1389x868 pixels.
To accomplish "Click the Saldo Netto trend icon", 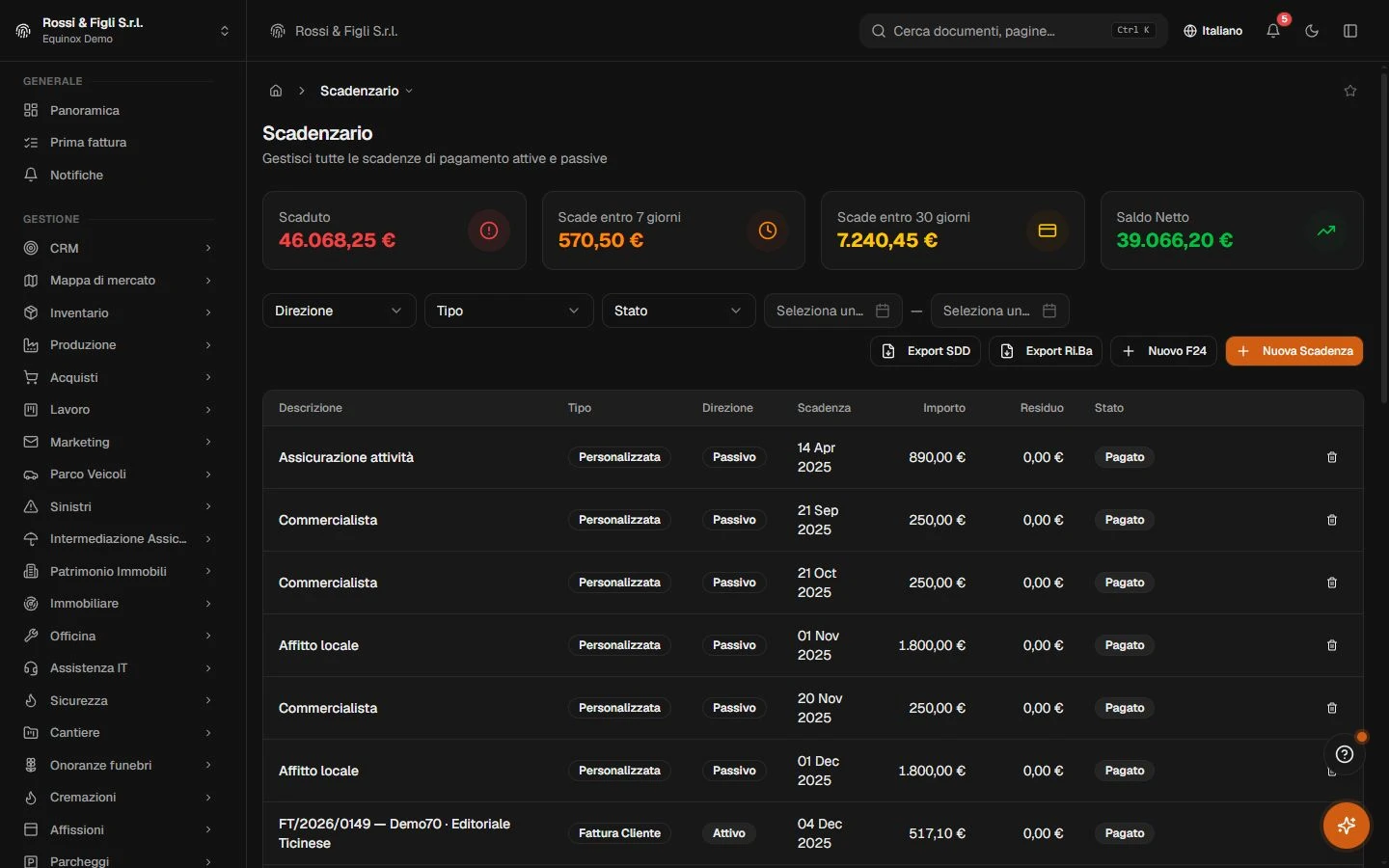I will [x=1326, y=231].
